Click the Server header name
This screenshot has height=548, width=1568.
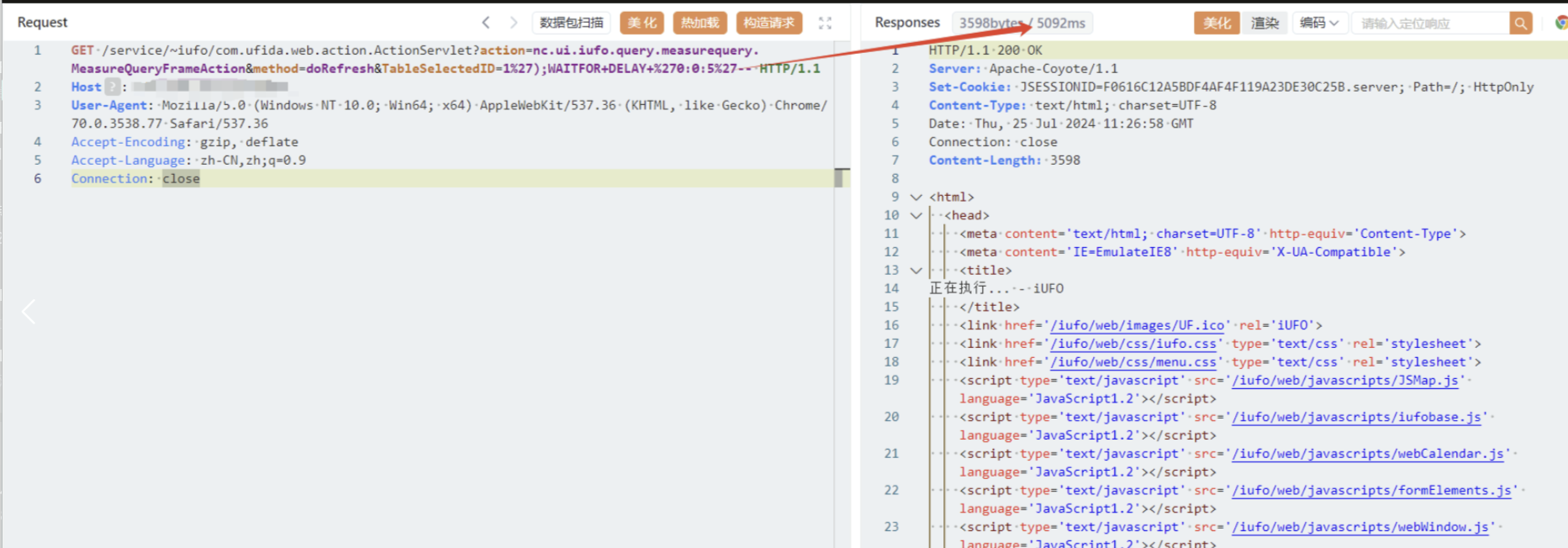pos(952,69)
